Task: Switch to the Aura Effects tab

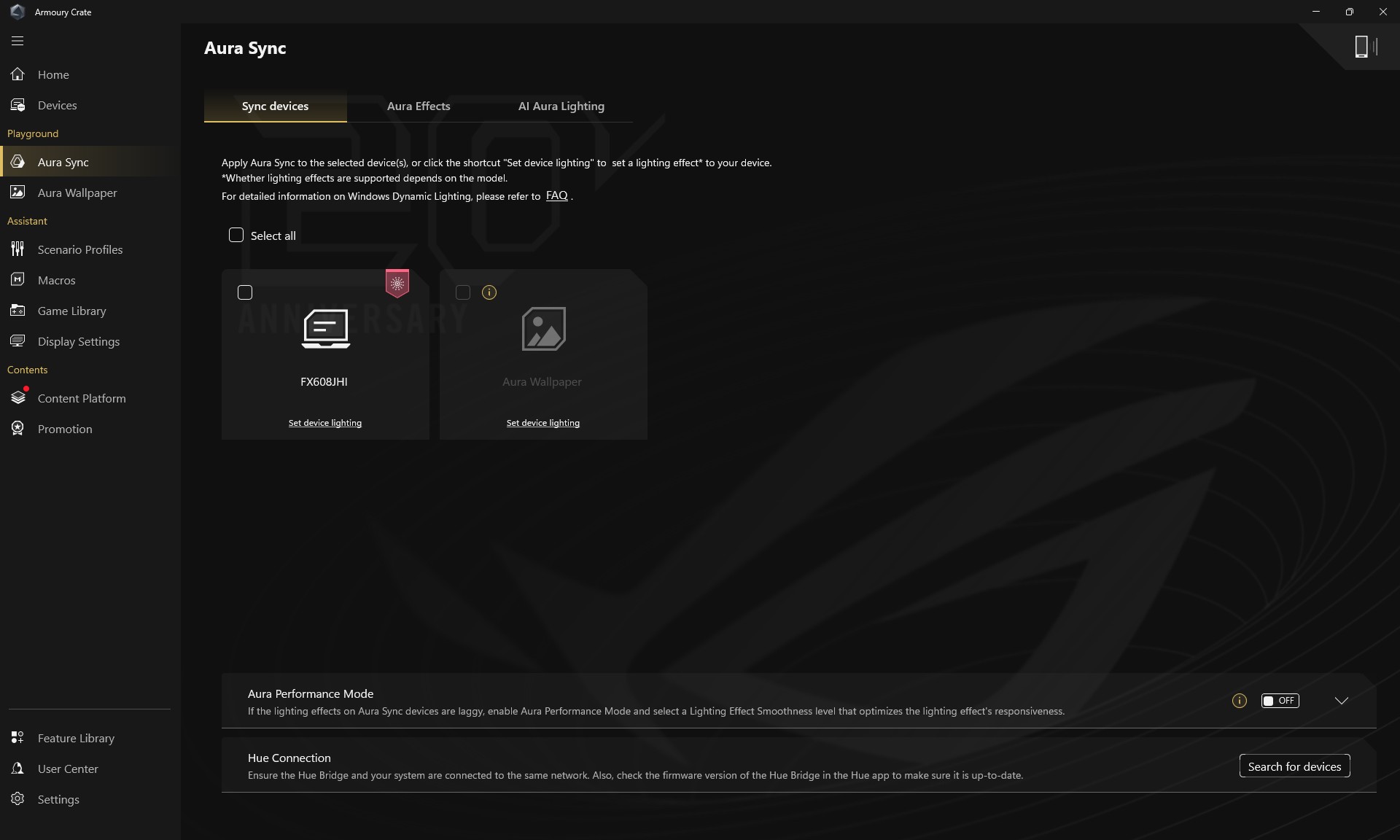Action: [419, 106]
